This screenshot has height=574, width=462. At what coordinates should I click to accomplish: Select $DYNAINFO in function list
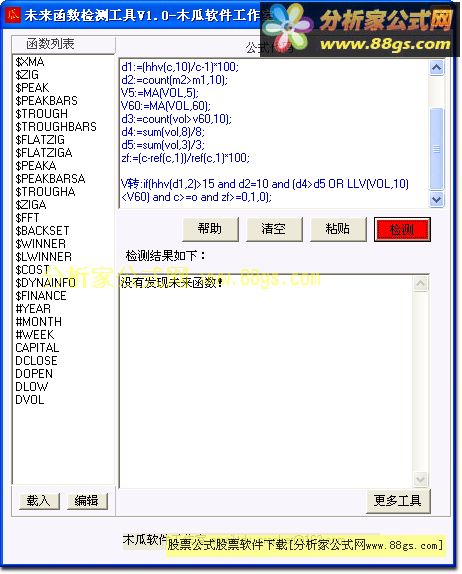(45, 283)
